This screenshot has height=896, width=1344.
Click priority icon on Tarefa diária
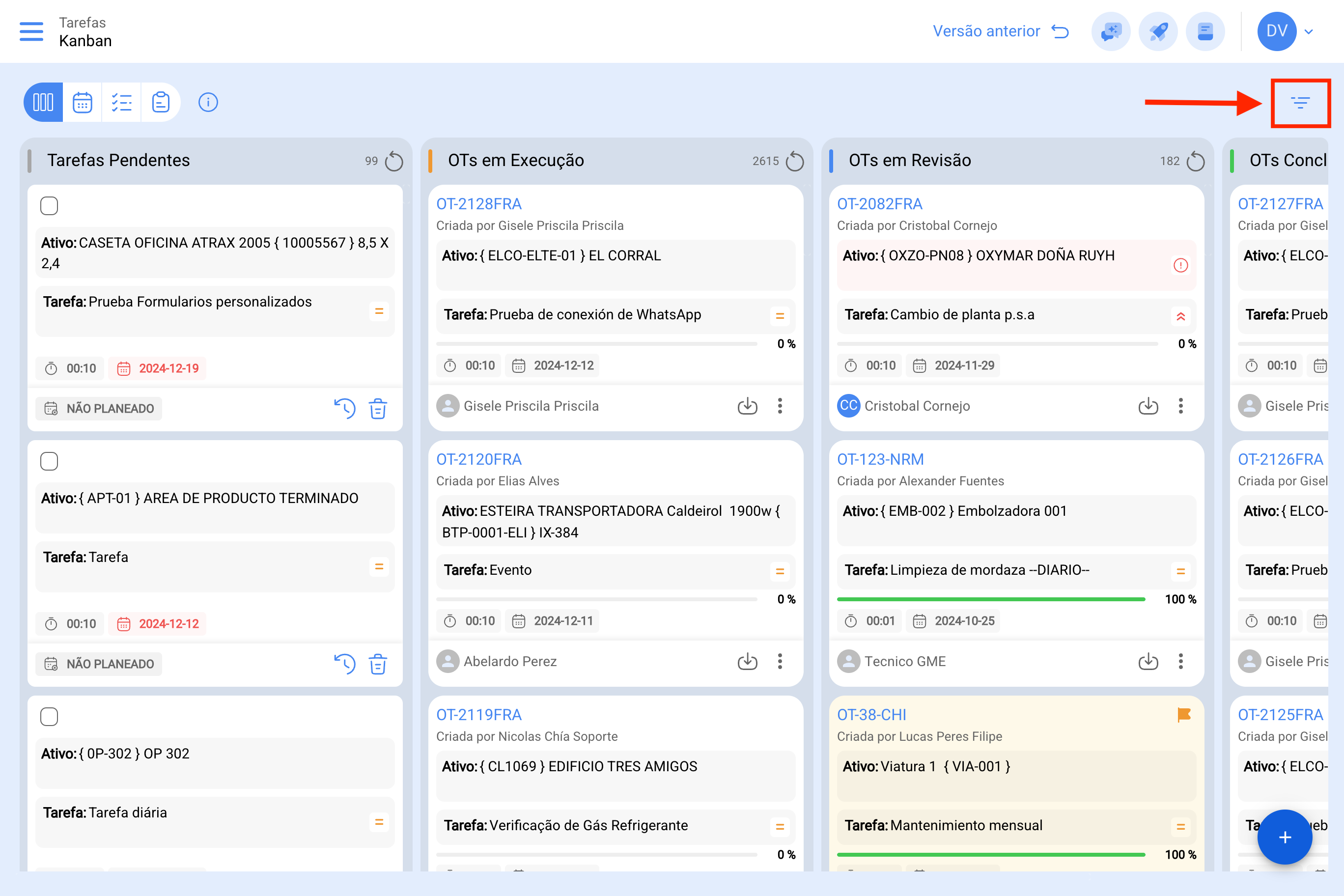[378, 822]
